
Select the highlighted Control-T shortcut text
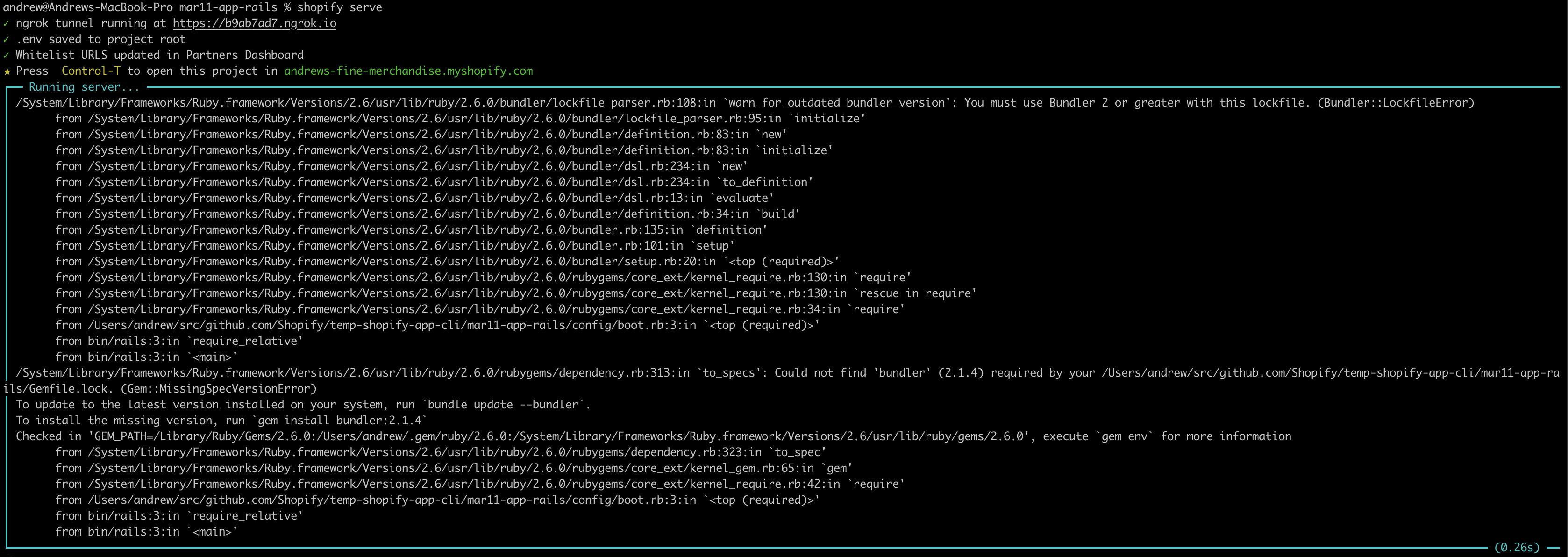91,71
